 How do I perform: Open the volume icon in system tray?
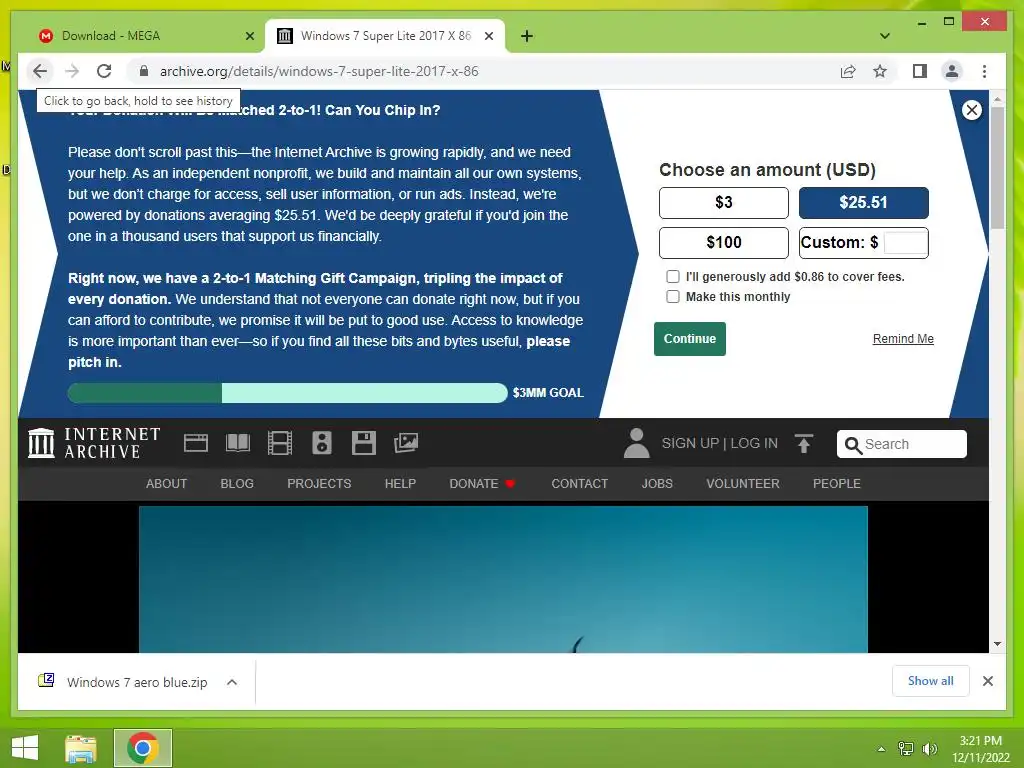click(x=929, y=749)
